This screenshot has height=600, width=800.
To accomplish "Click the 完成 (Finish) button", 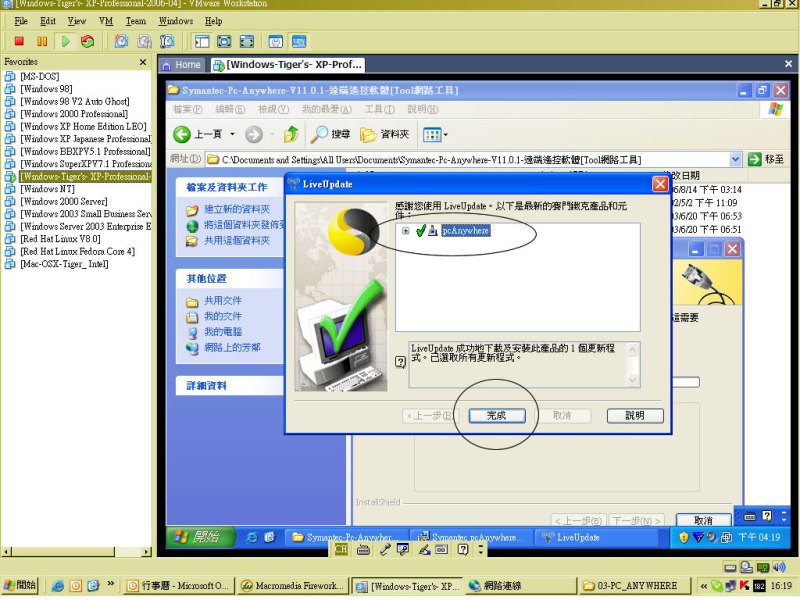I will (x=496, y=415).
